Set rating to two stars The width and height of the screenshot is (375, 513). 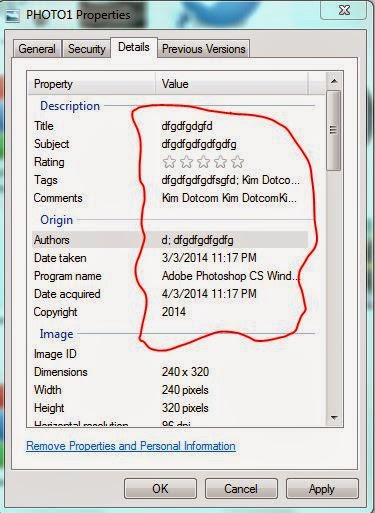(186, 162)
